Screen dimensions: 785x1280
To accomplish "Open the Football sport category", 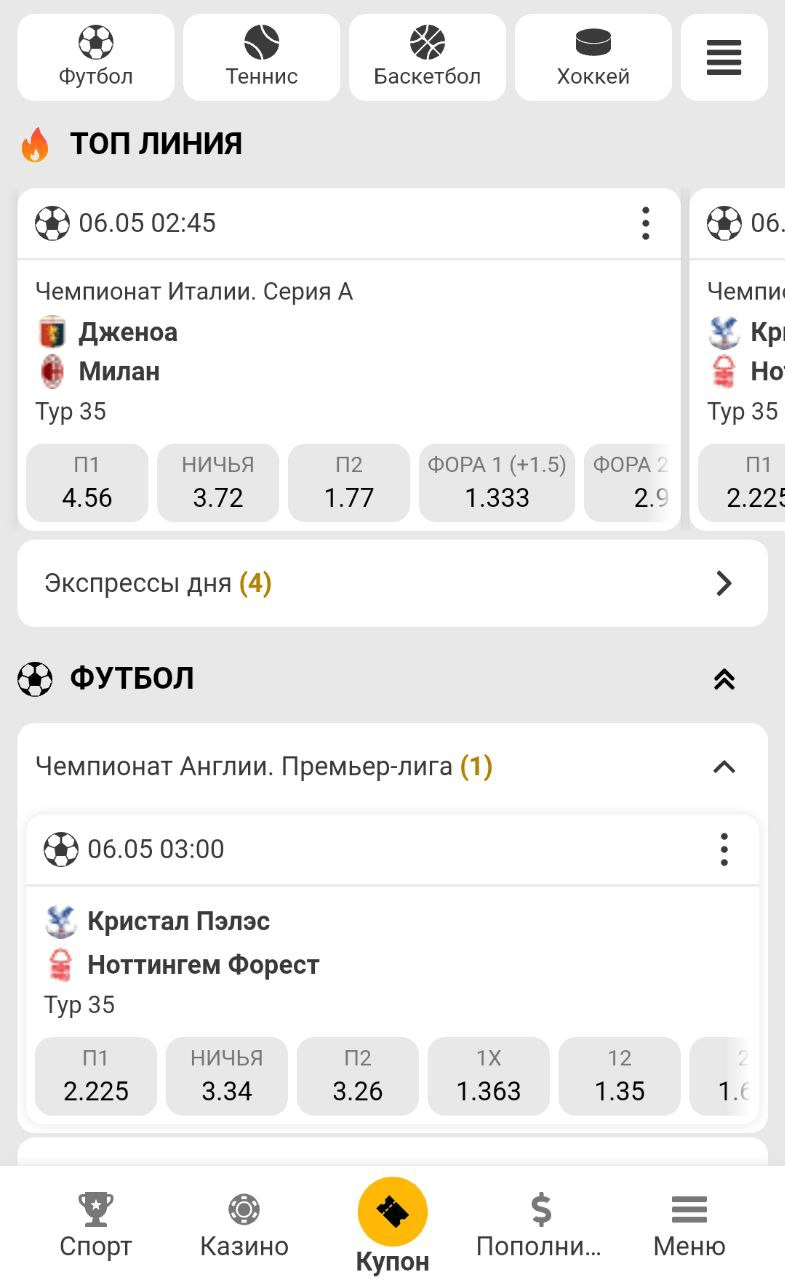I will (x=96, y=57).
